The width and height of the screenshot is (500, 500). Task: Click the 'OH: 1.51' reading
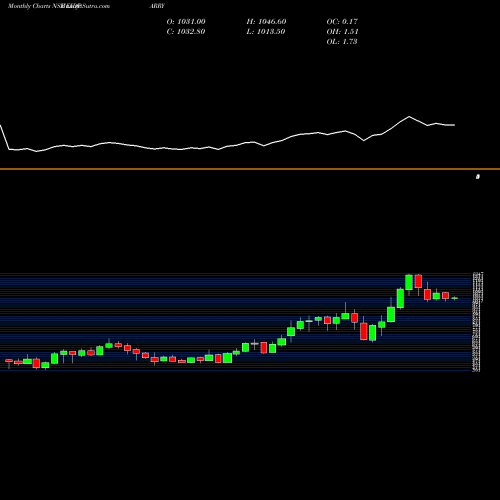(342, 32)
